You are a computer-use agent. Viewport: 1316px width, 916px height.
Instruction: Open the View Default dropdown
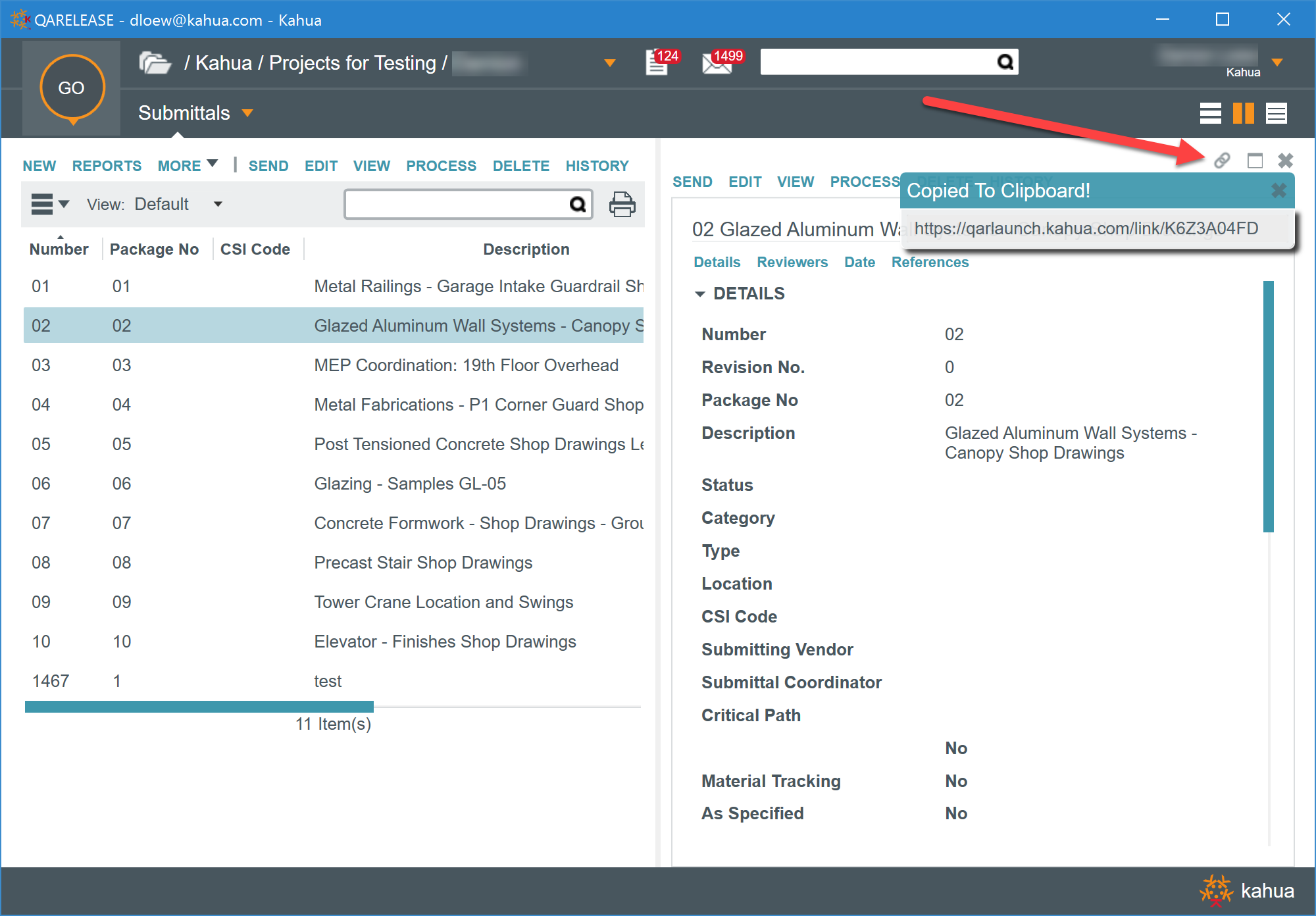click(218, 205)
